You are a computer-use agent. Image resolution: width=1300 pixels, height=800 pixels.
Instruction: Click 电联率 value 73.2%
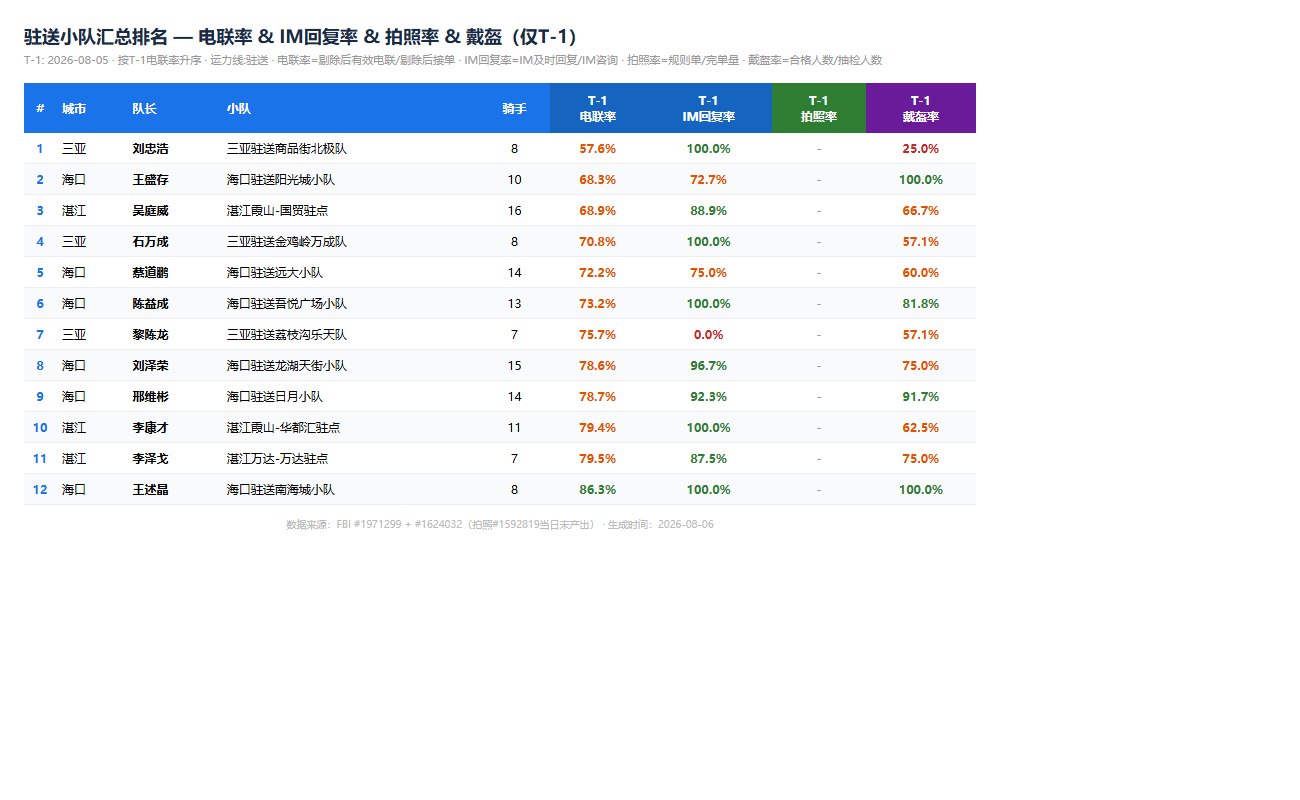tap(598, 304)
